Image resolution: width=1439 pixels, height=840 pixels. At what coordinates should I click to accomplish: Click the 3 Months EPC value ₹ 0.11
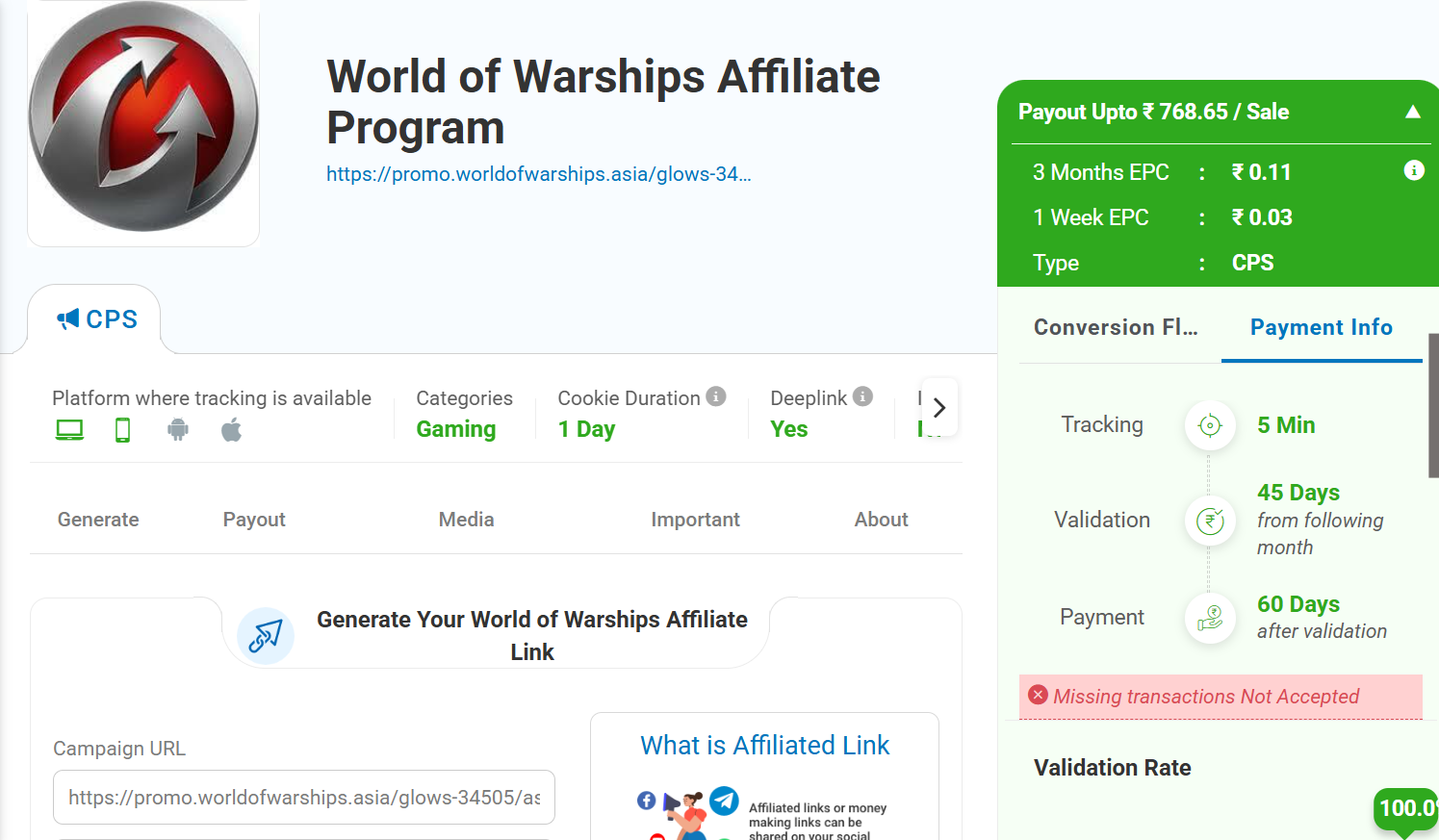pyautogui.click(x=1262, y=172)
